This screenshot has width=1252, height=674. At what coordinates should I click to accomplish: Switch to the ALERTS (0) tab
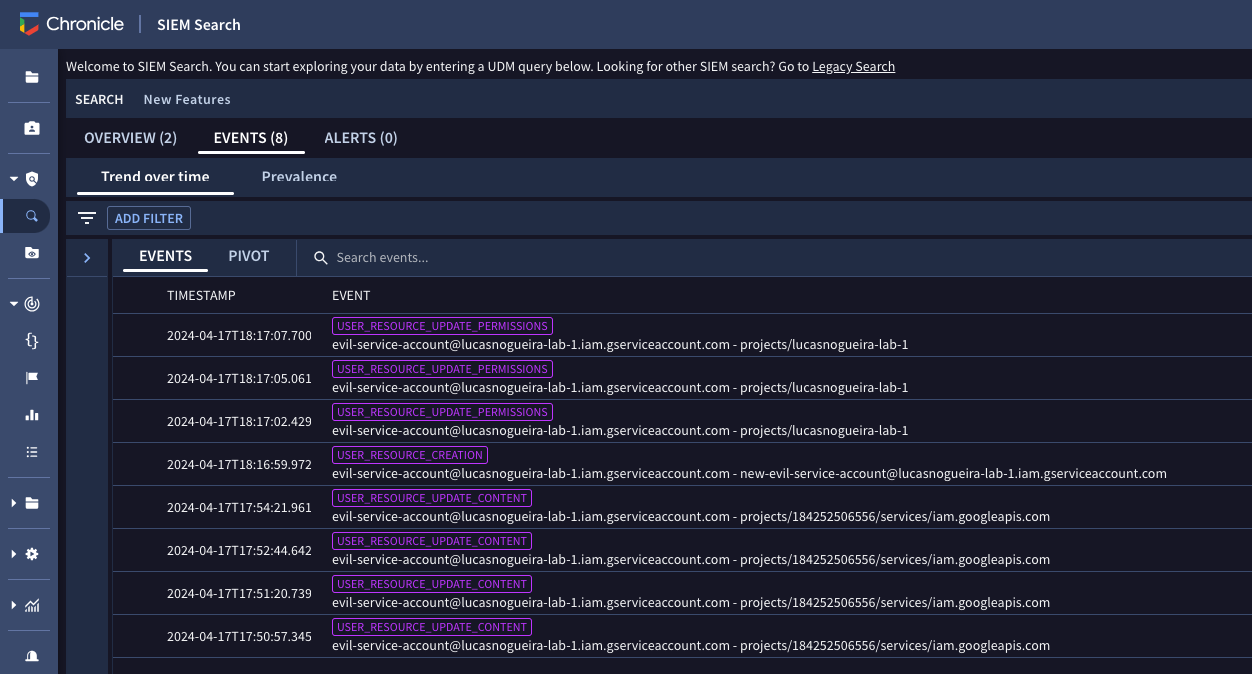[360, 137]
